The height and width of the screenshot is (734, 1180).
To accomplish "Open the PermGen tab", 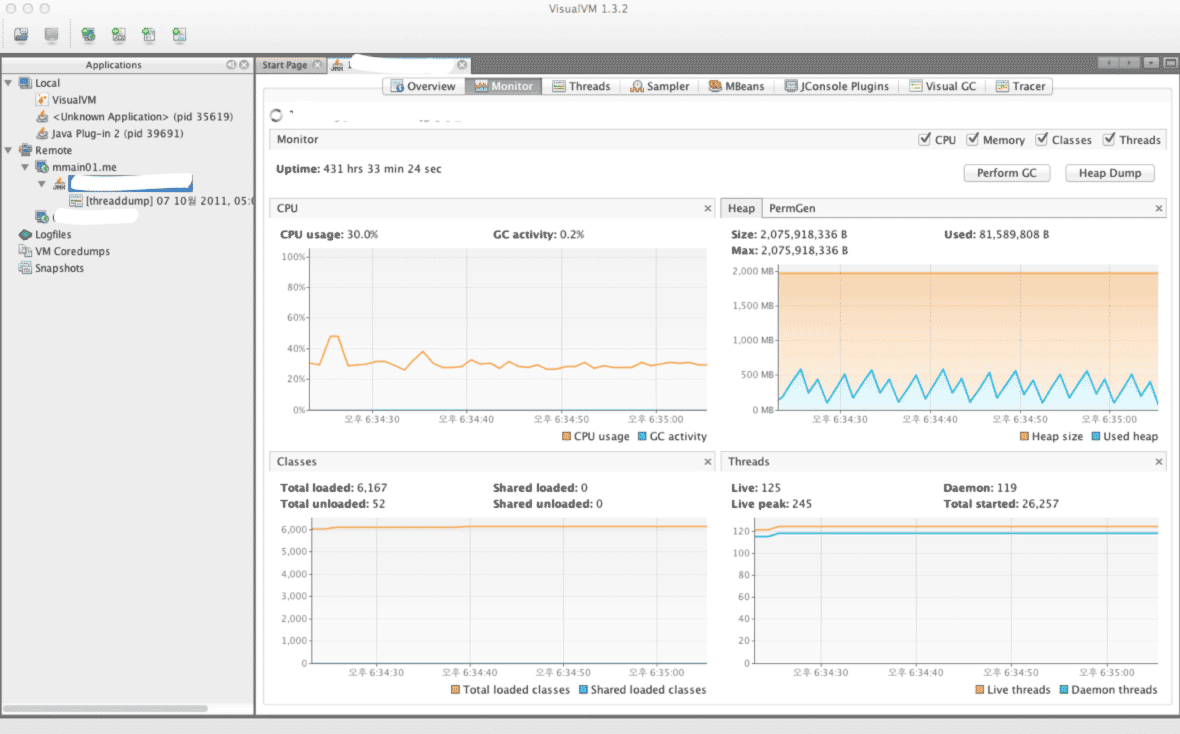I will [792, 209].
